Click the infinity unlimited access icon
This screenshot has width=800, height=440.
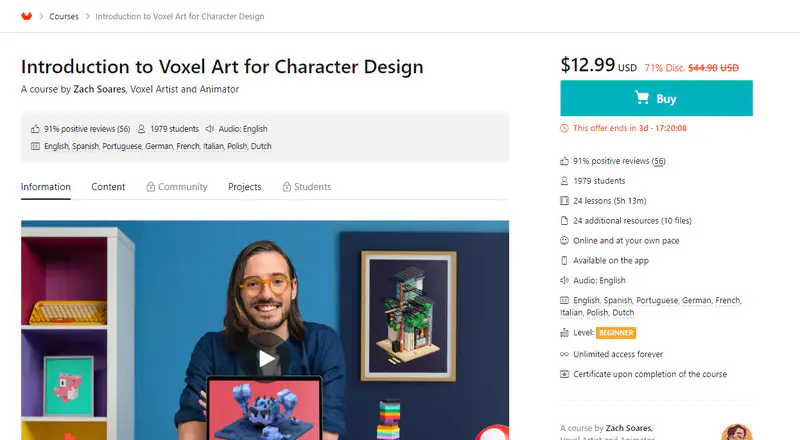click(566, 354)
